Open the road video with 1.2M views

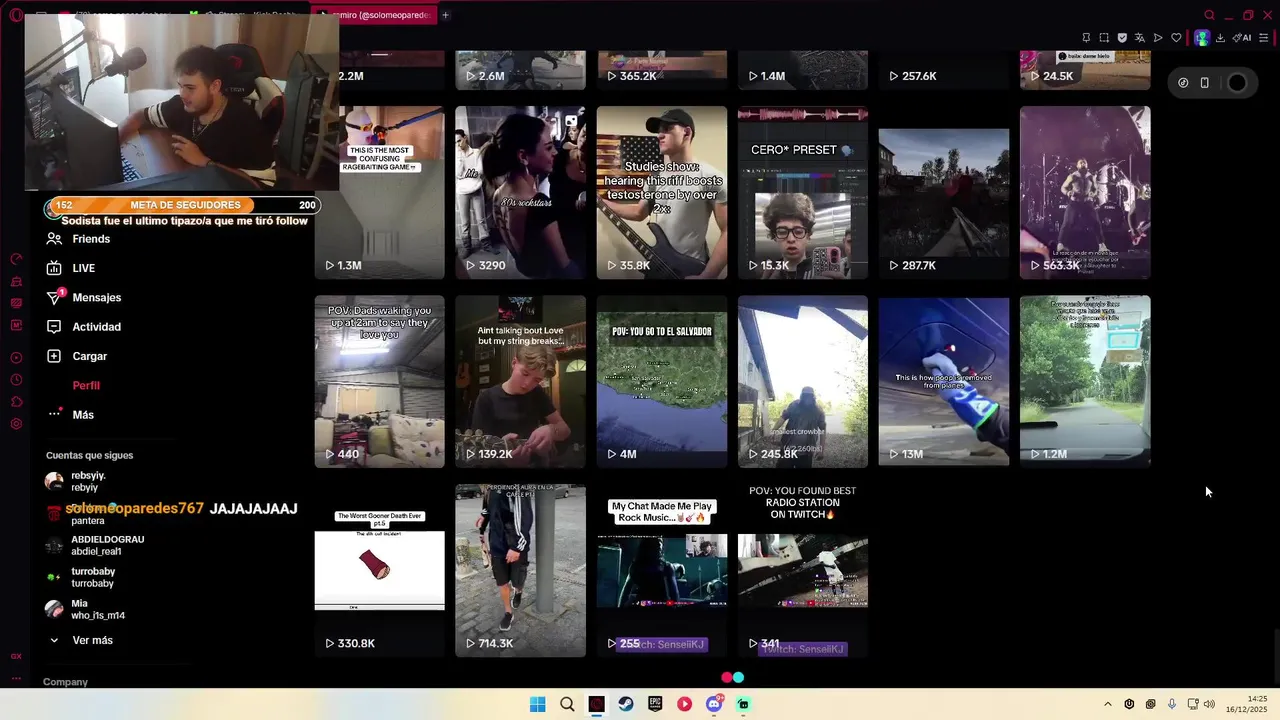pyautogui.click(x=1085, y=381)
